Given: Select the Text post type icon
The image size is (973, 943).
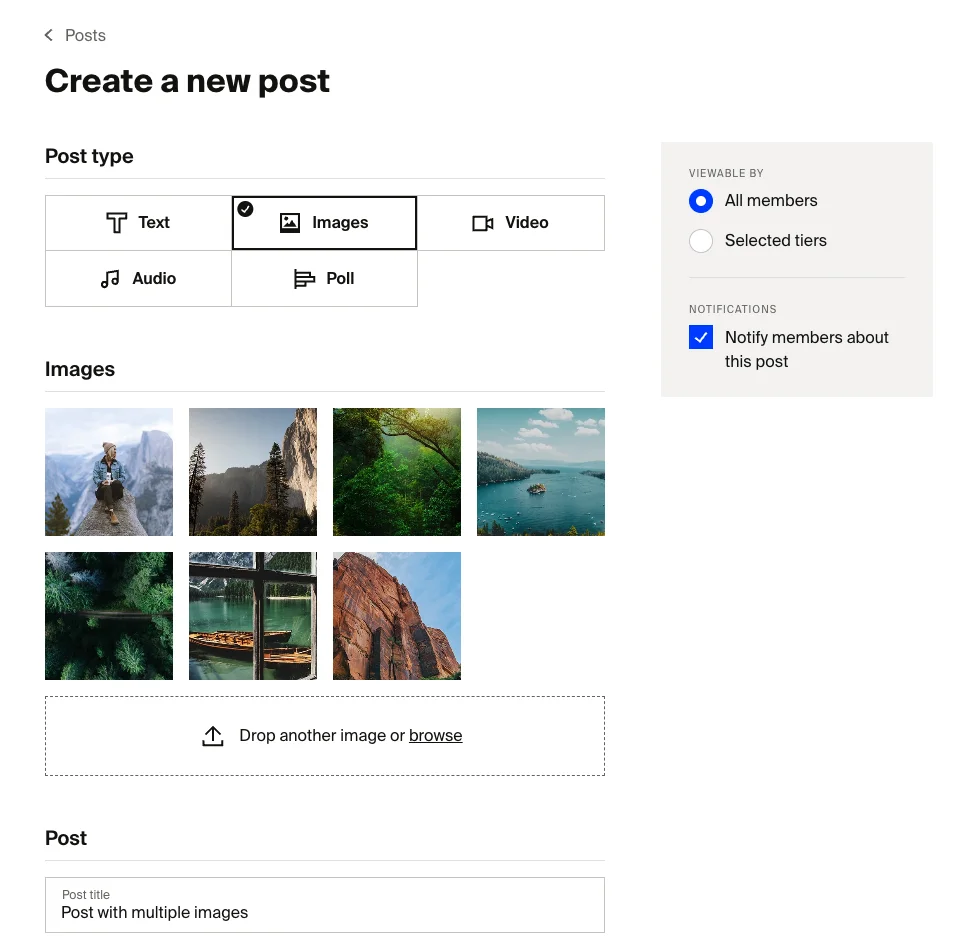Looking at the screenshot, I should click(117, 222).
